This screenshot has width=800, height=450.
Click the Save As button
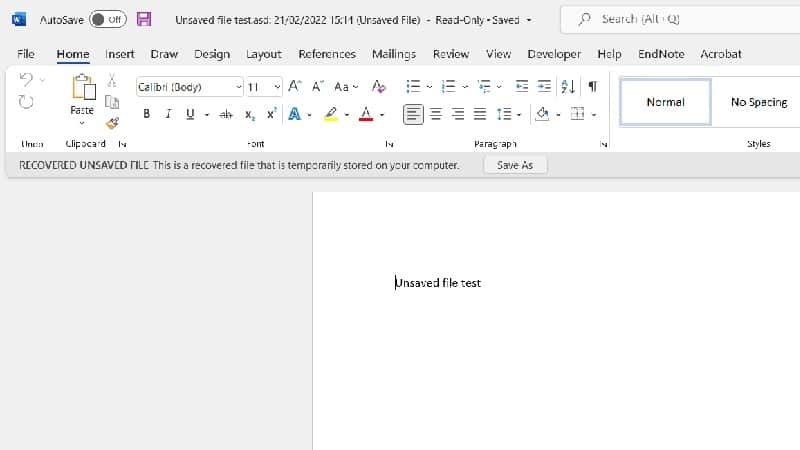pos(515,165)
